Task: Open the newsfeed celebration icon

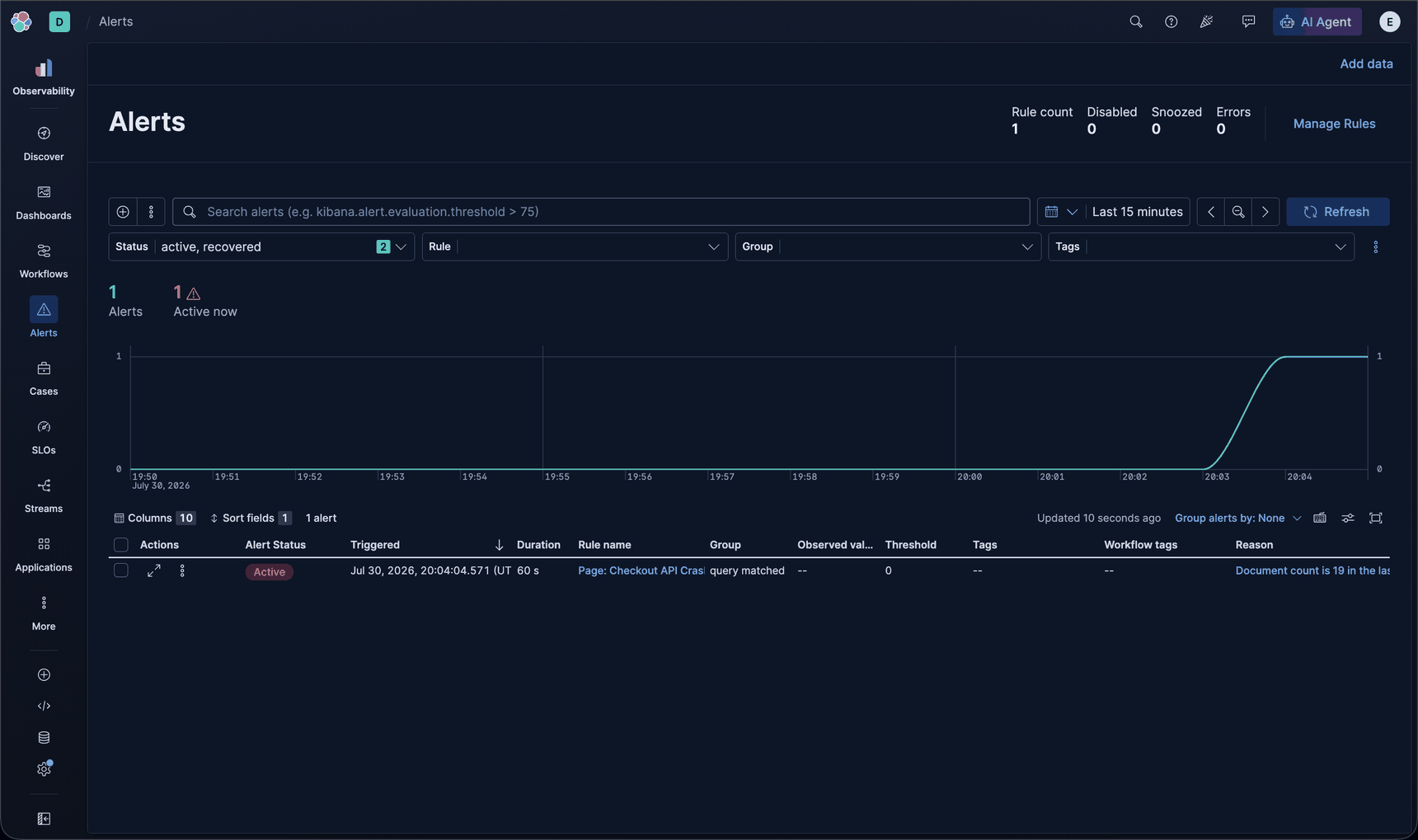Action: pyautogui.click(x=1206, y=21)
